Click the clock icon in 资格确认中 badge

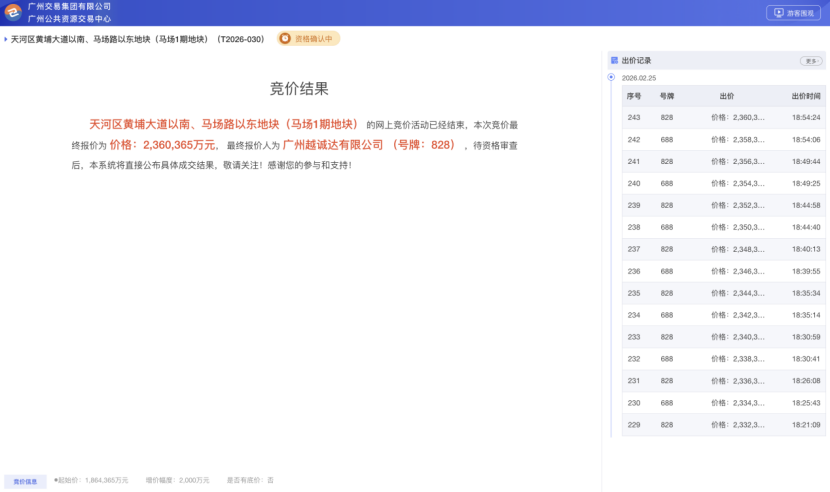pyautogui.click(x=285, y=39)
